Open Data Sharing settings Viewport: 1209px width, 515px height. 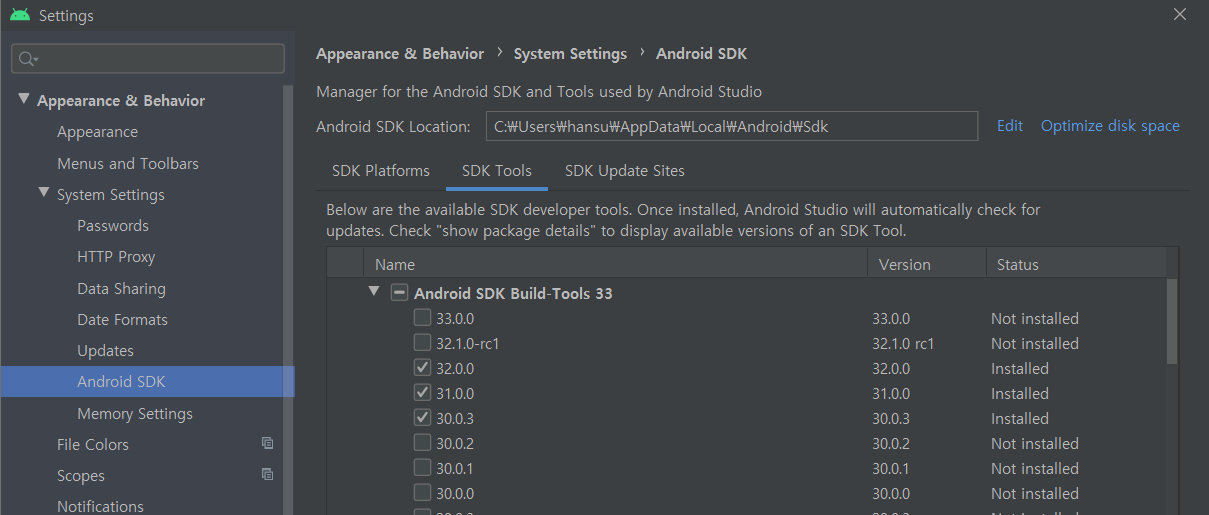point(121,289)
